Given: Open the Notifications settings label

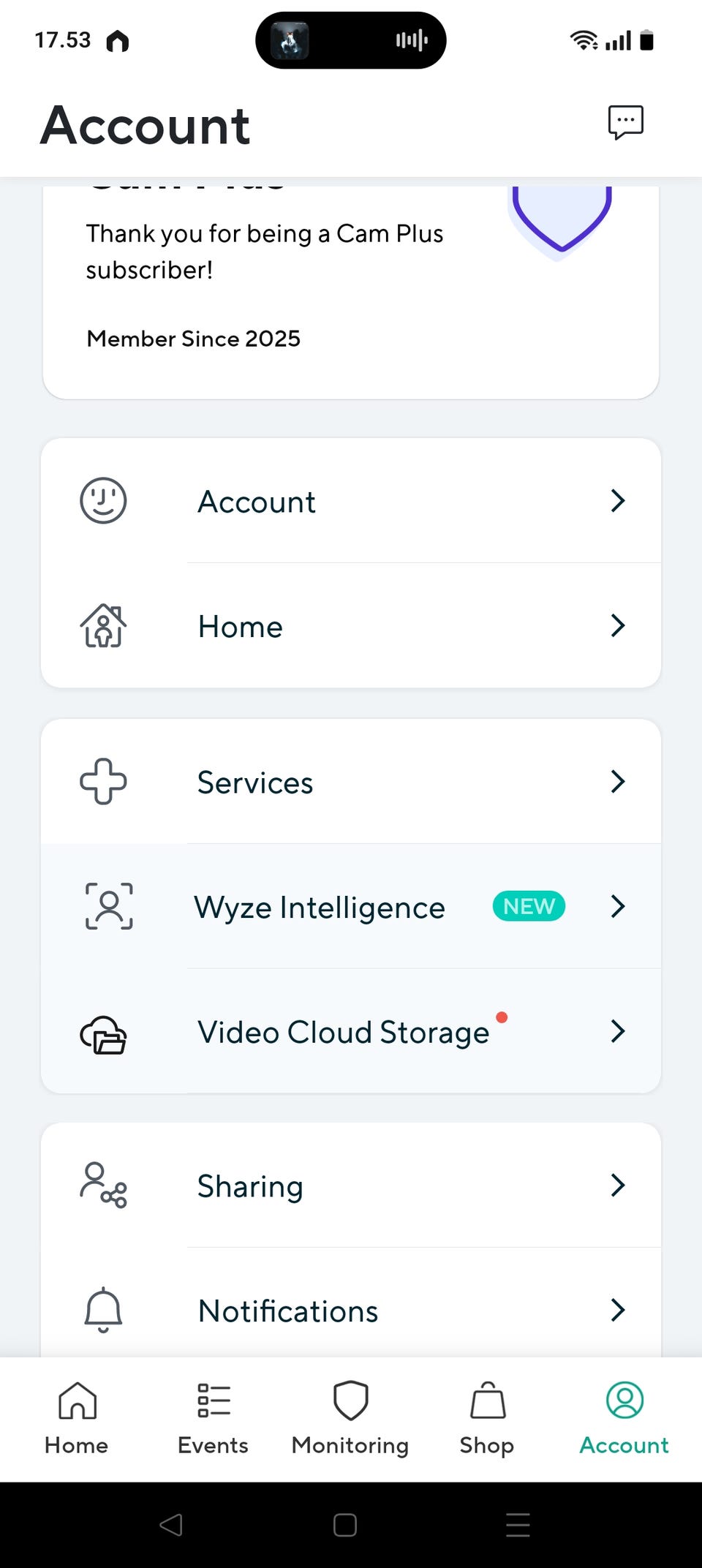Looking at the screenshot, I should 288,1311.
